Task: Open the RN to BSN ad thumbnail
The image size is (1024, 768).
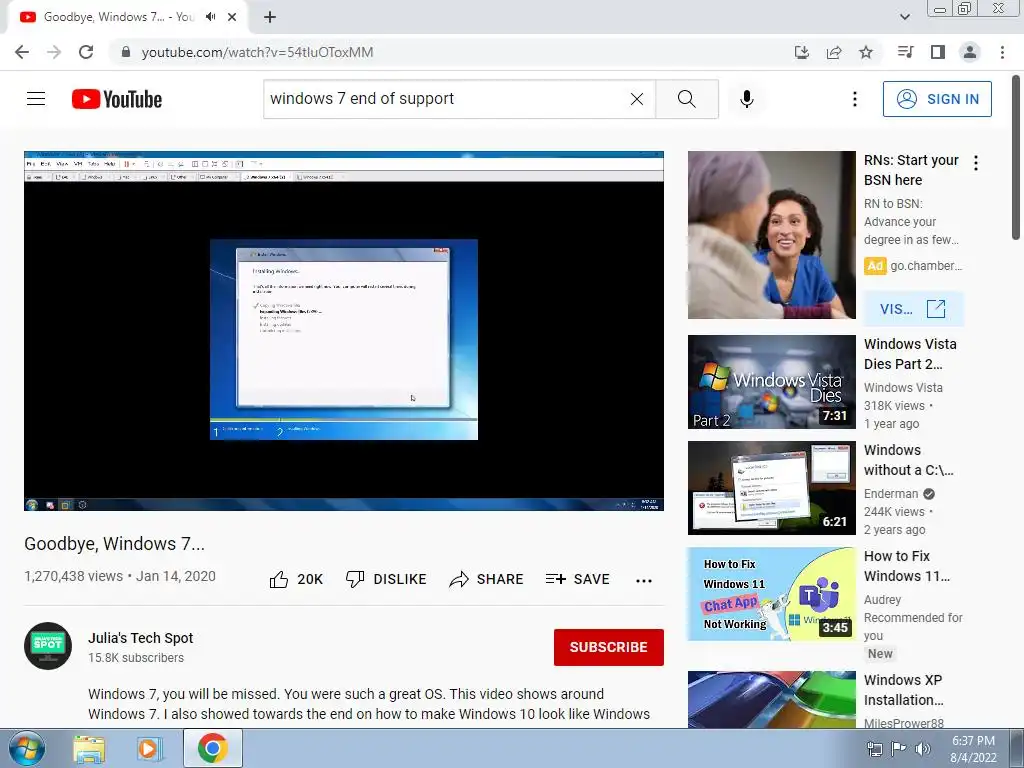Action: pyautogui.click(x=771, y=235)
